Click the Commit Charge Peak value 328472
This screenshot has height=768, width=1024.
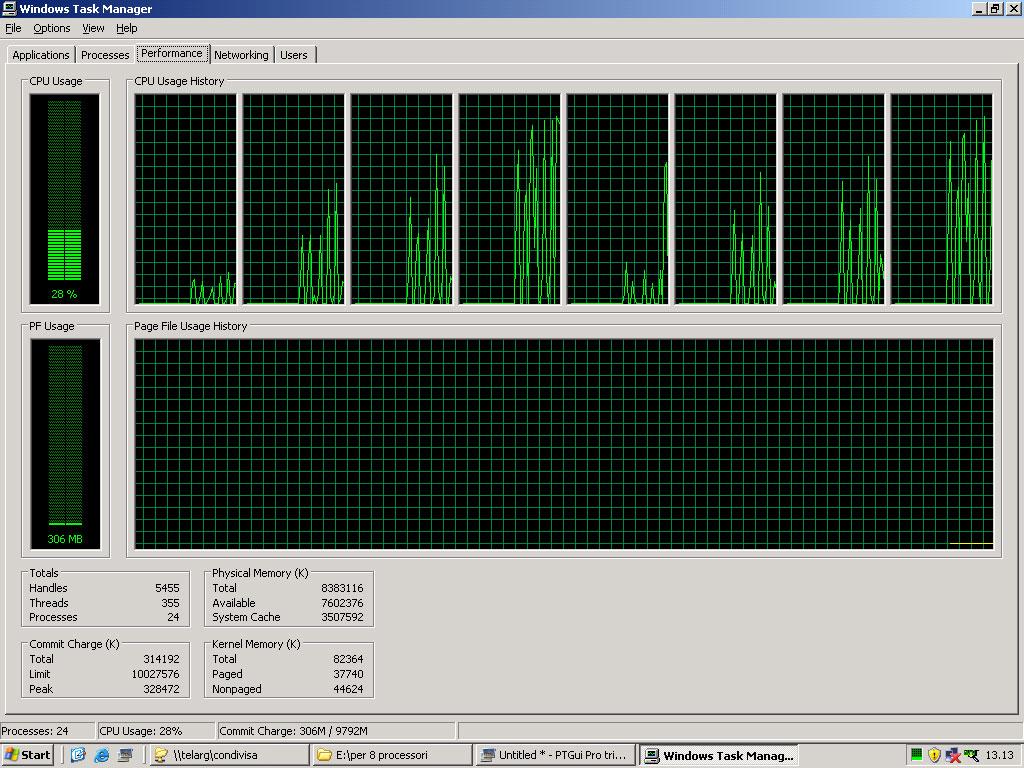161,689
